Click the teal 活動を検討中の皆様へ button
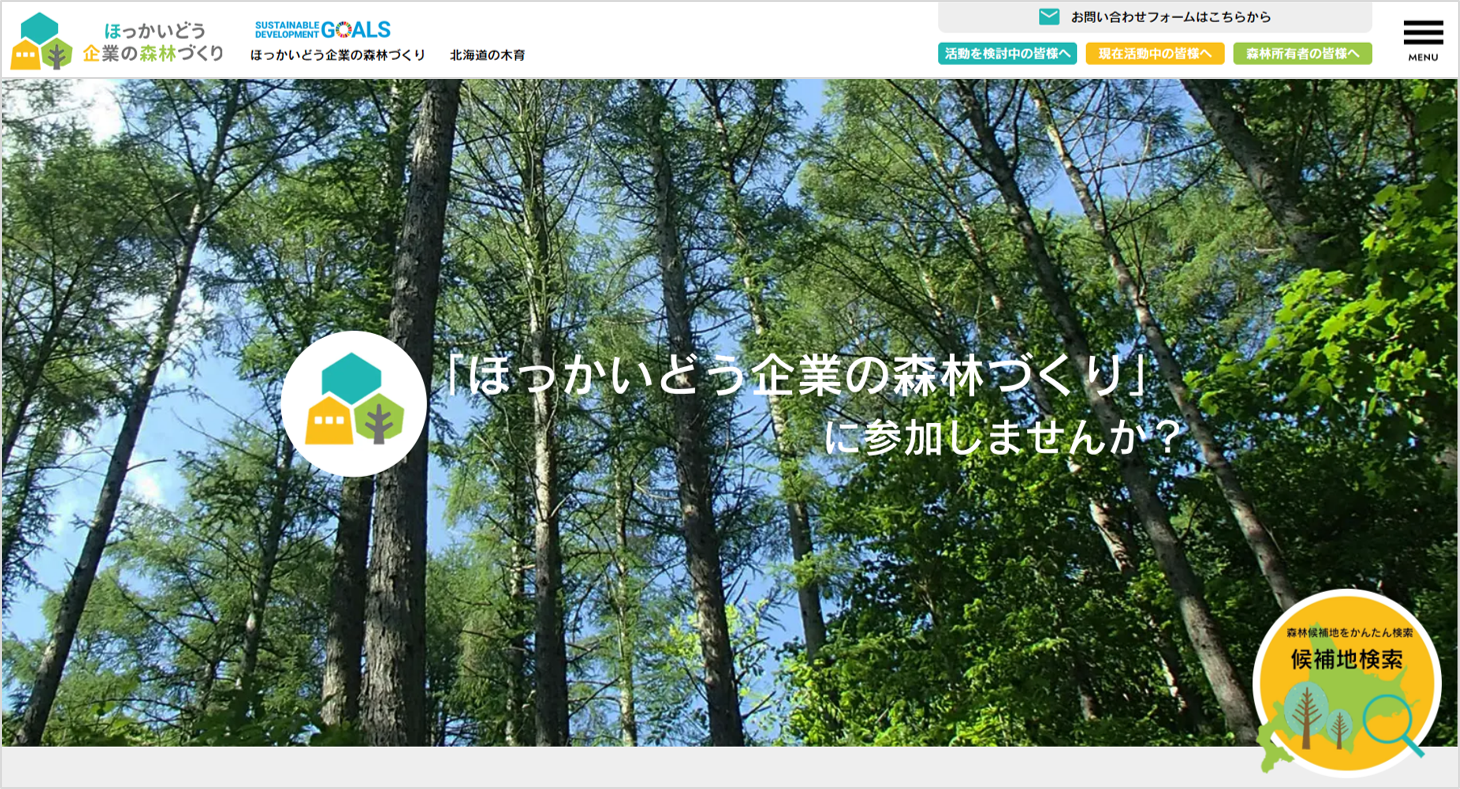The image size is (1460, 789). 1006,53
